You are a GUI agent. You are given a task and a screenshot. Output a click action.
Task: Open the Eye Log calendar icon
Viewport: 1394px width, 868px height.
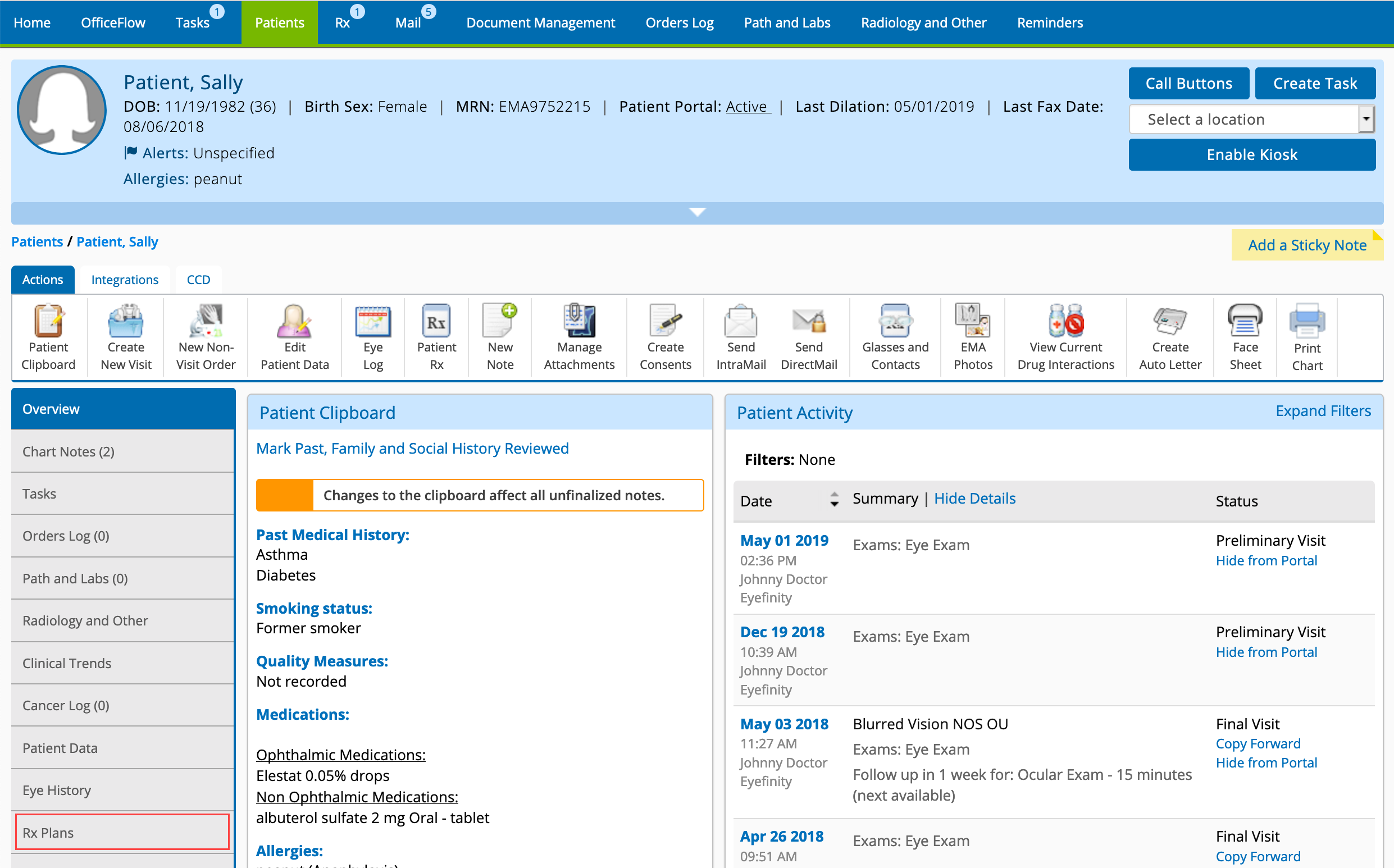click(x=372, y=322)
